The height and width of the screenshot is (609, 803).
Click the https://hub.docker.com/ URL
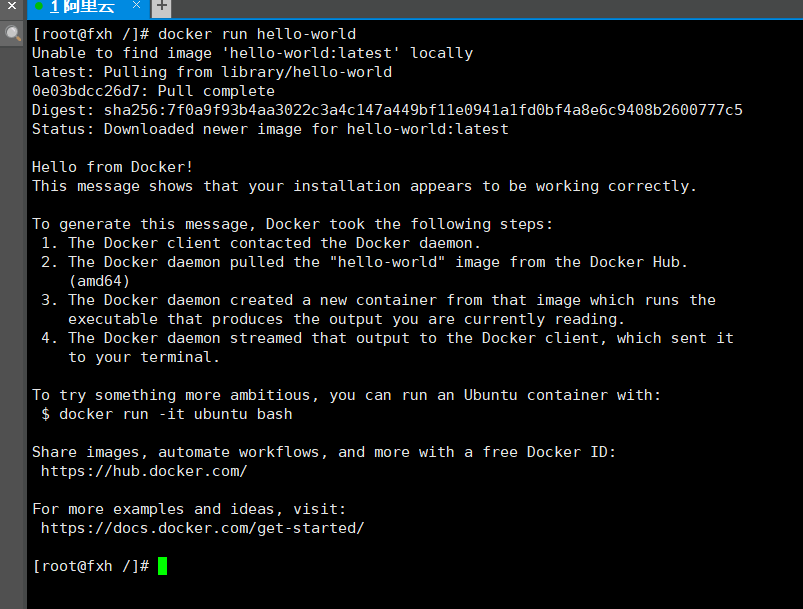[144, 471]
